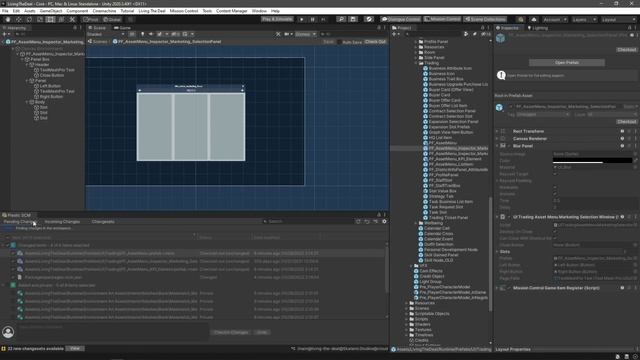Click the prefab cube icon in Inspector
The height and width of the screenshot is (360, 640).
[500, 38]
